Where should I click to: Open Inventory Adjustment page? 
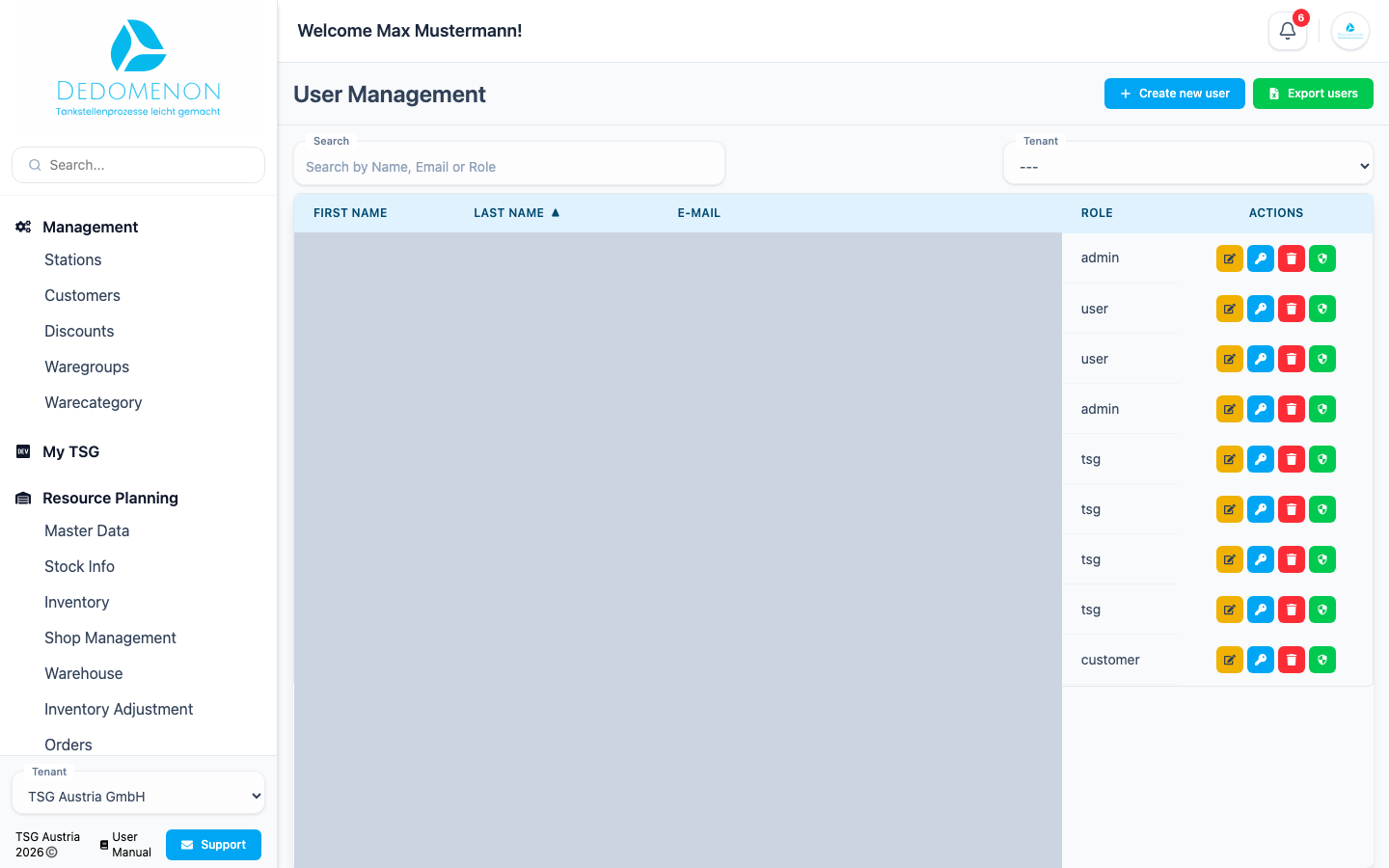[119, 709]
